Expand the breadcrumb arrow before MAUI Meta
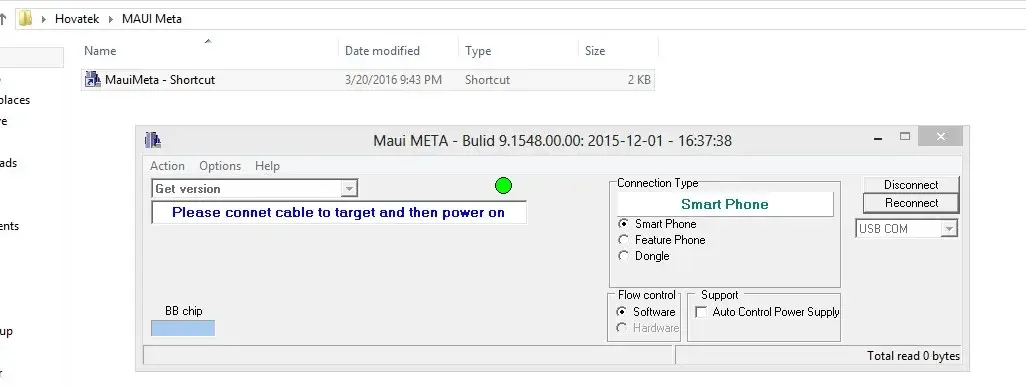 [111, 19]
